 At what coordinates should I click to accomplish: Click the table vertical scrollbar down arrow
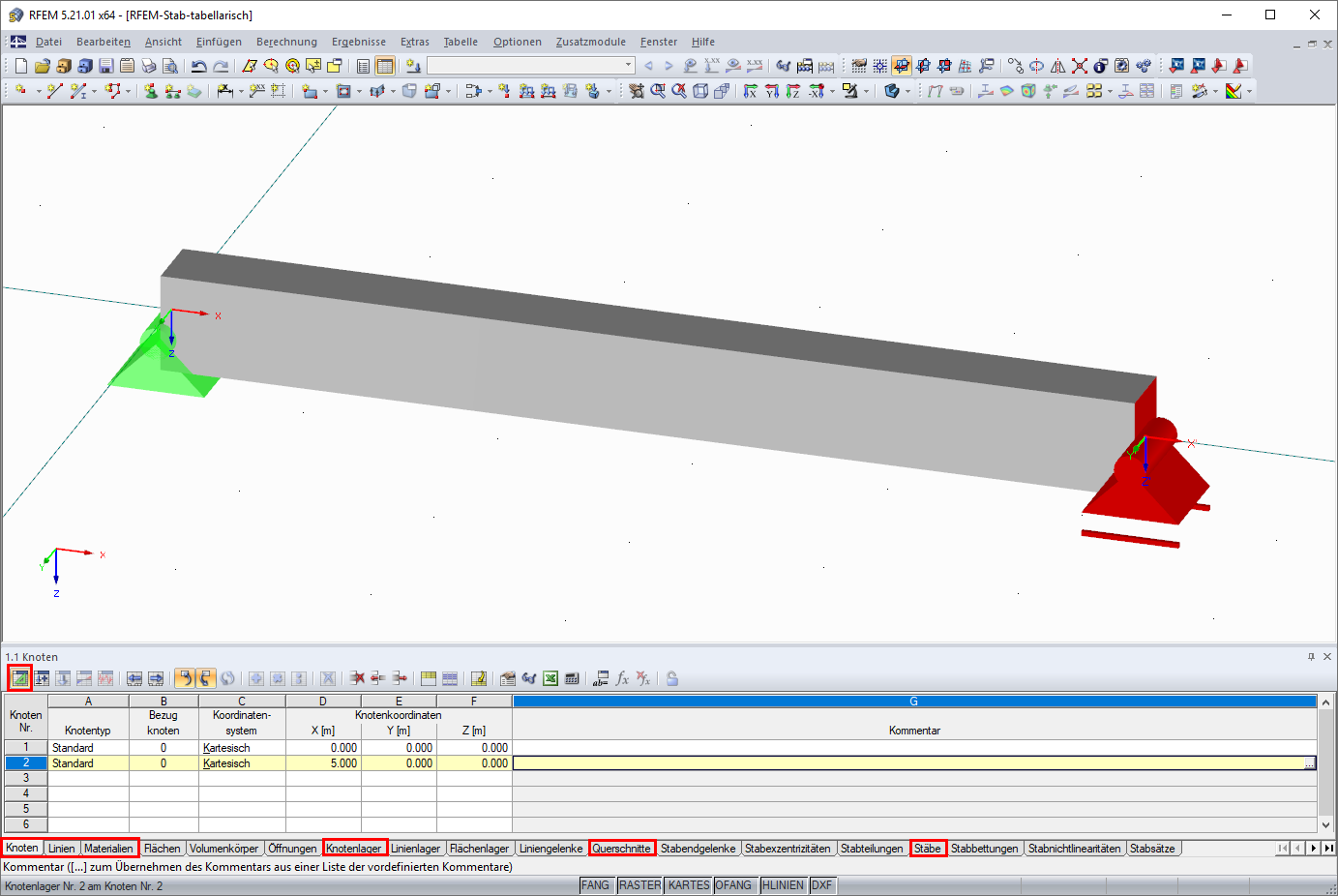tap(1326, 825)
